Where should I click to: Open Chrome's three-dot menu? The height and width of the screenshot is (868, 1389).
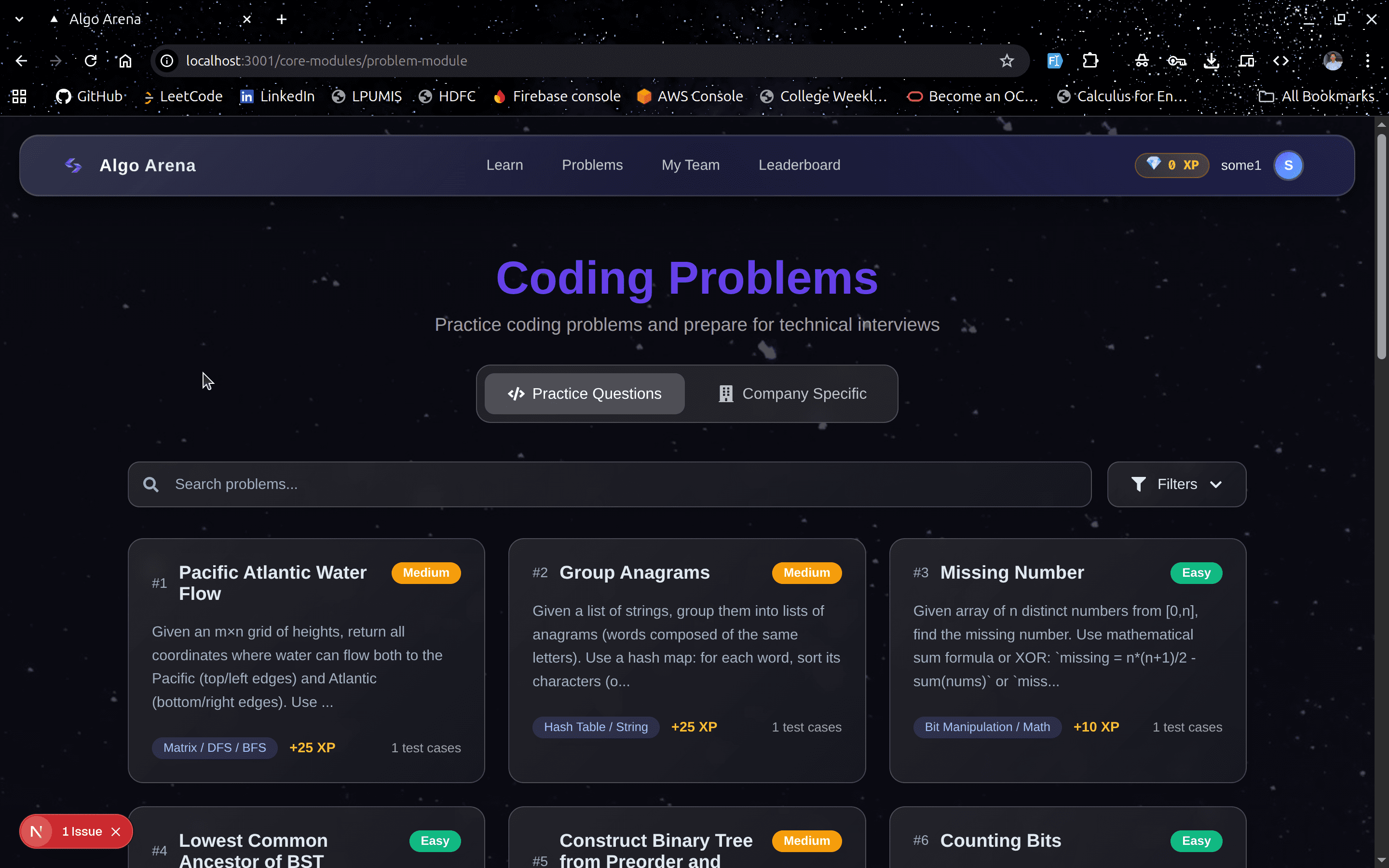[1369, 60]
